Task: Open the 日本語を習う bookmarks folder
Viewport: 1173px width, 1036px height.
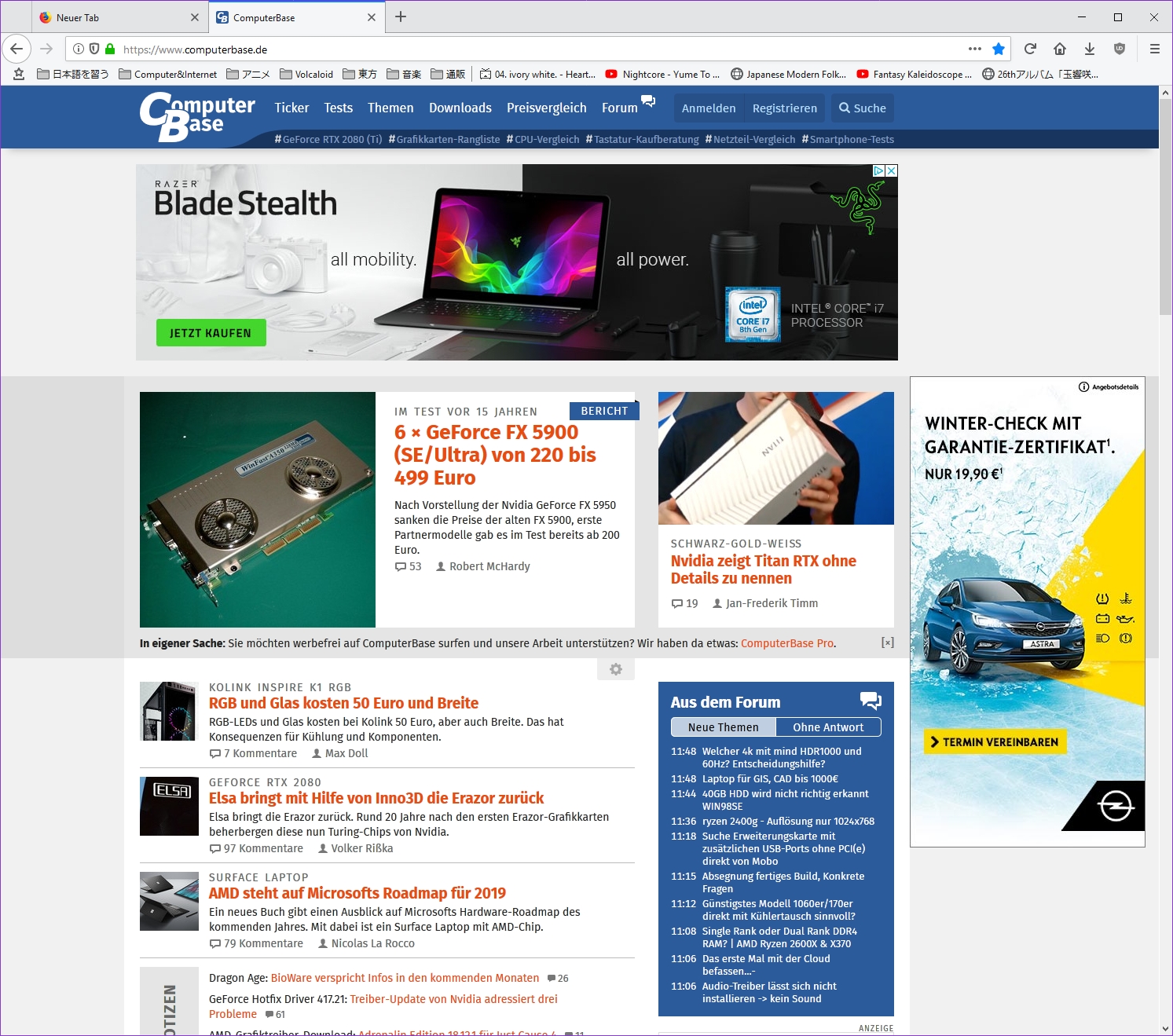Action: tap(73, 75)
